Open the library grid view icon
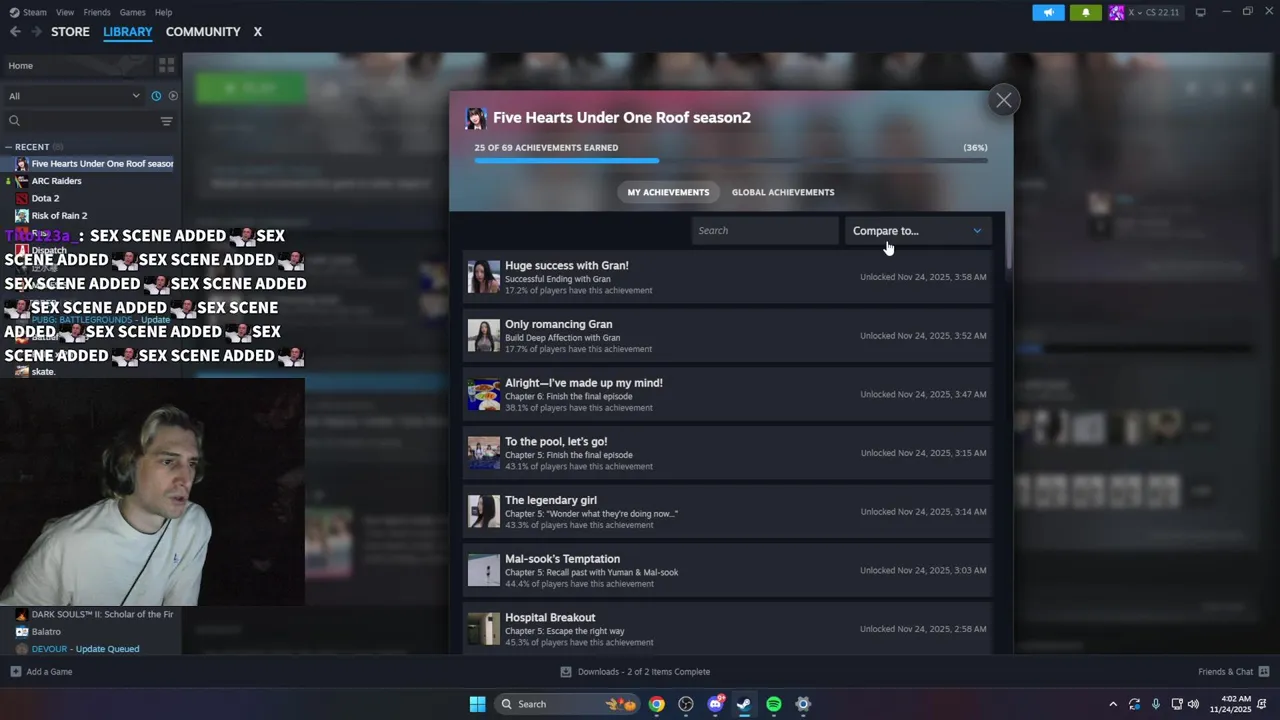Viewport: 1280px width, 720px height. (x=166, y=65)
